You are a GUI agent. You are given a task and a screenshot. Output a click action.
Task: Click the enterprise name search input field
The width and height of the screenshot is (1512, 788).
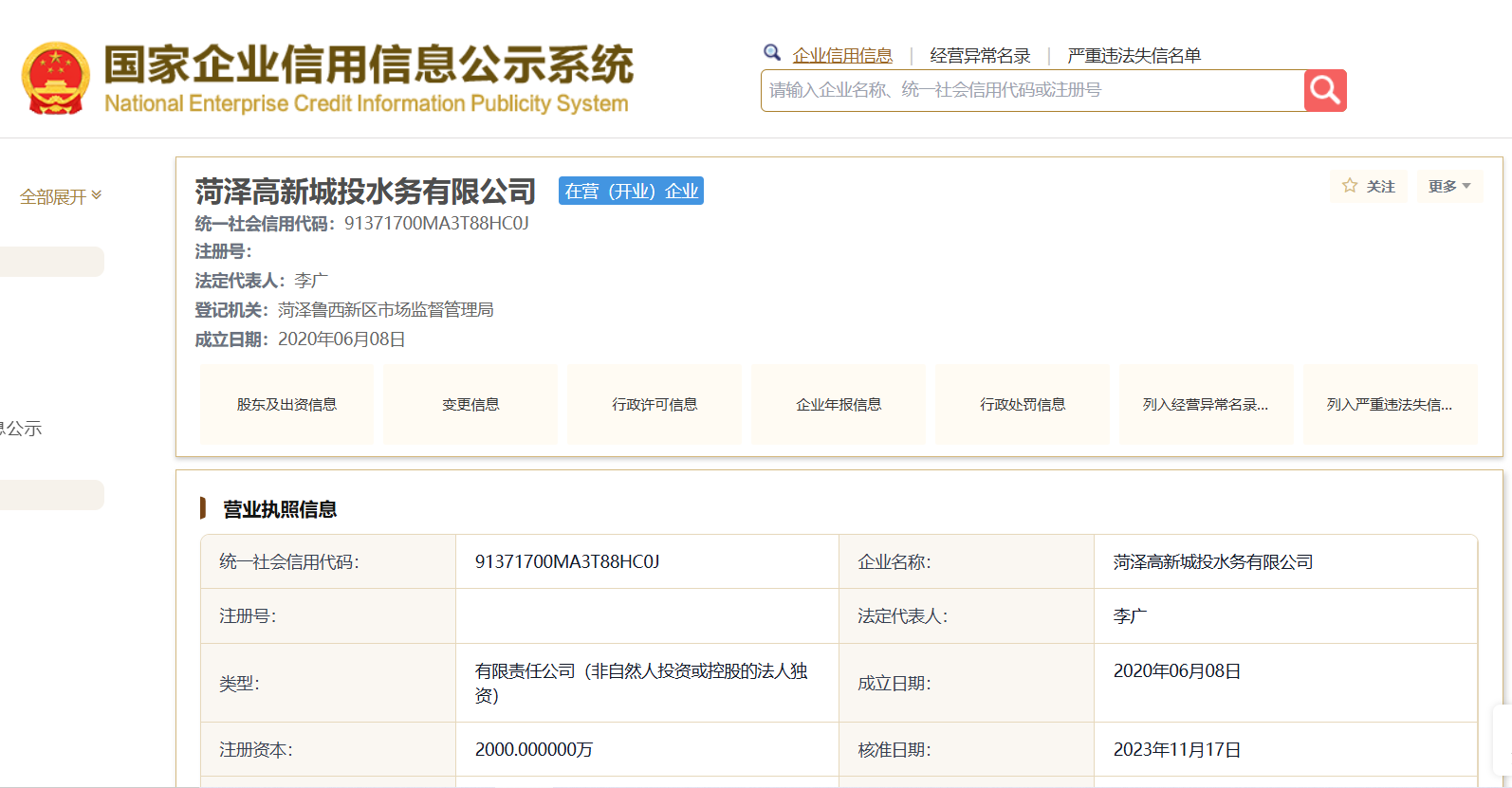[1032, 91]
